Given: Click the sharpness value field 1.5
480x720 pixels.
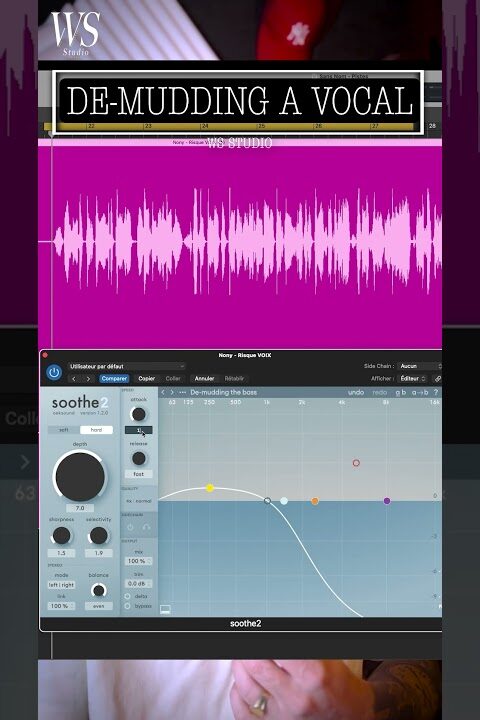Looking at the screenshot, I should [61, 553].
